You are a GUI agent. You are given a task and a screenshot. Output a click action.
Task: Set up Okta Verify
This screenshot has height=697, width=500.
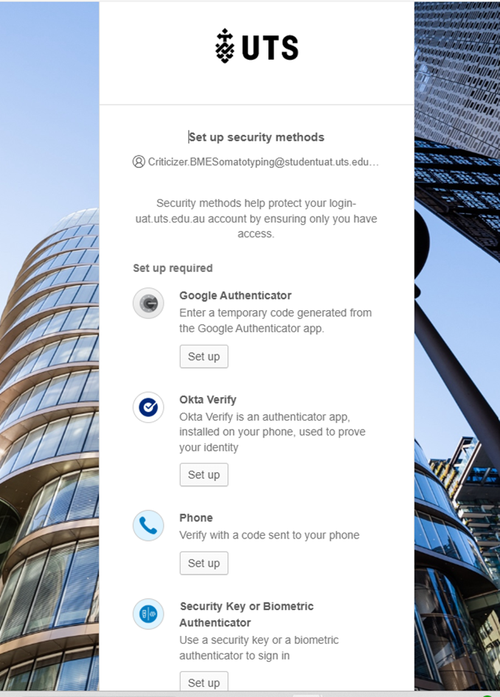[204, 475]
